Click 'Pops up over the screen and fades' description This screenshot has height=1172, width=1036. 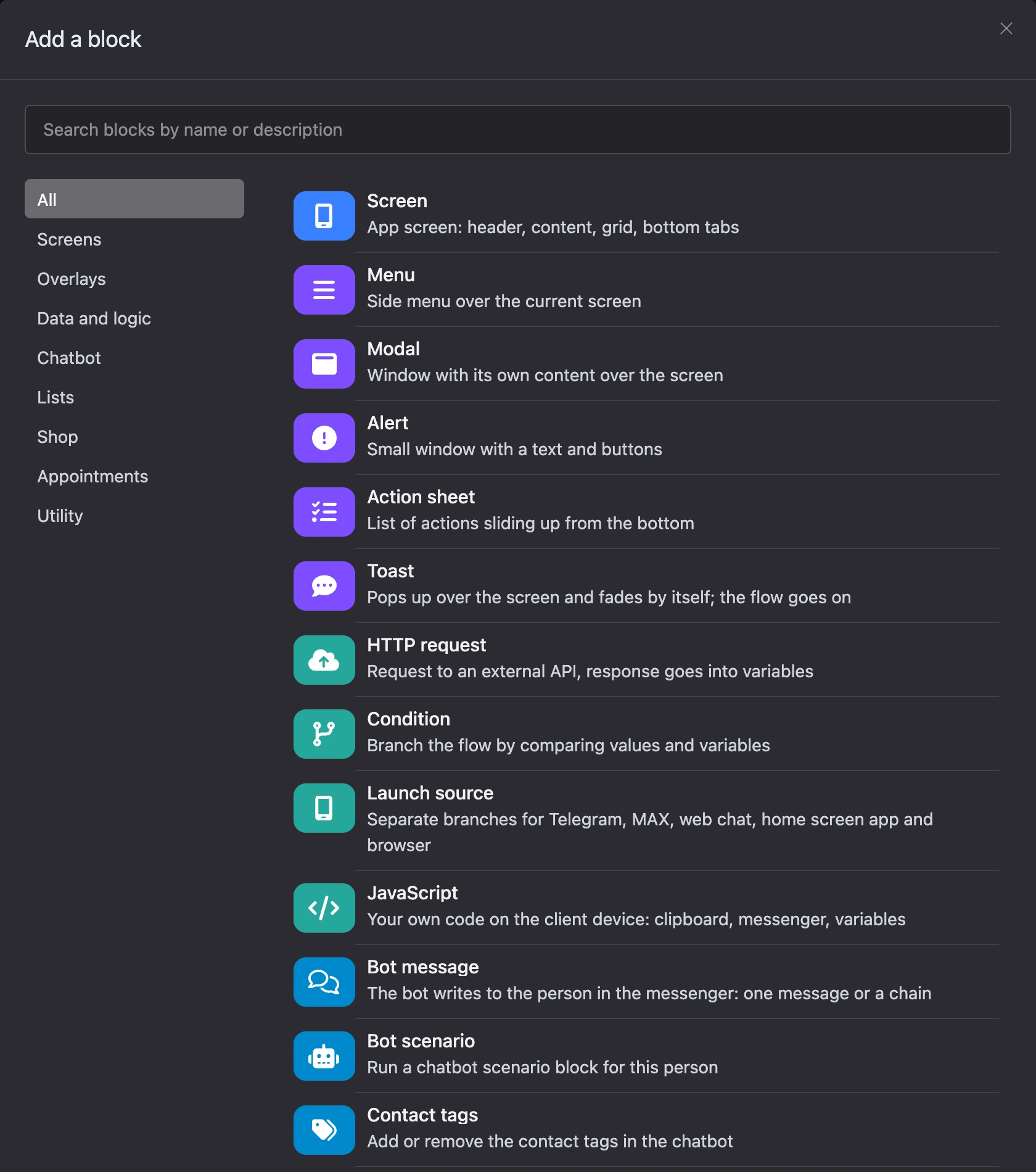(x=609, y=598)
